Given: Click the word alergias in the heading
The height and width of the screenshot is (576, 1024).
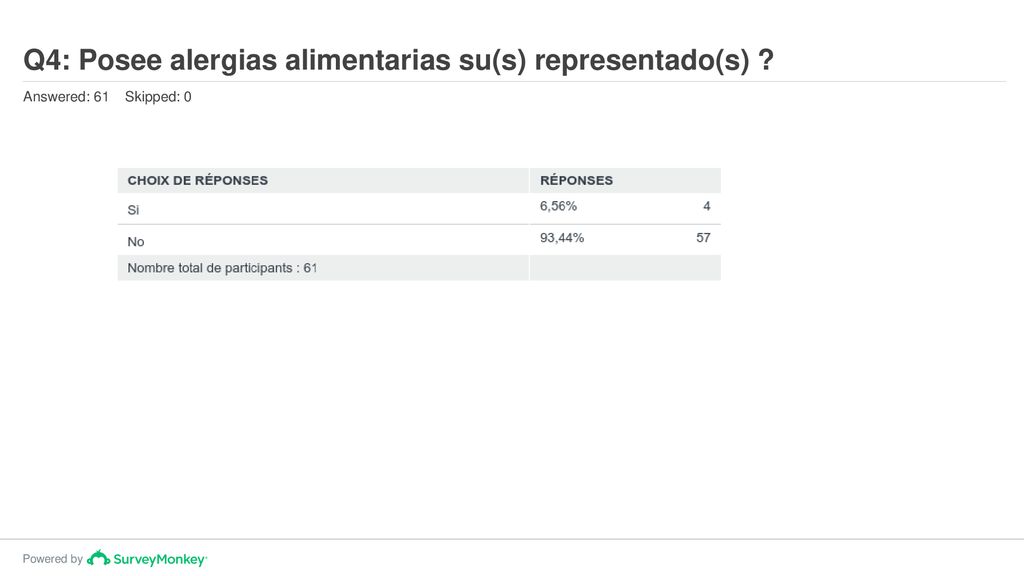Looking at the screenshot, I should (223, 61).
